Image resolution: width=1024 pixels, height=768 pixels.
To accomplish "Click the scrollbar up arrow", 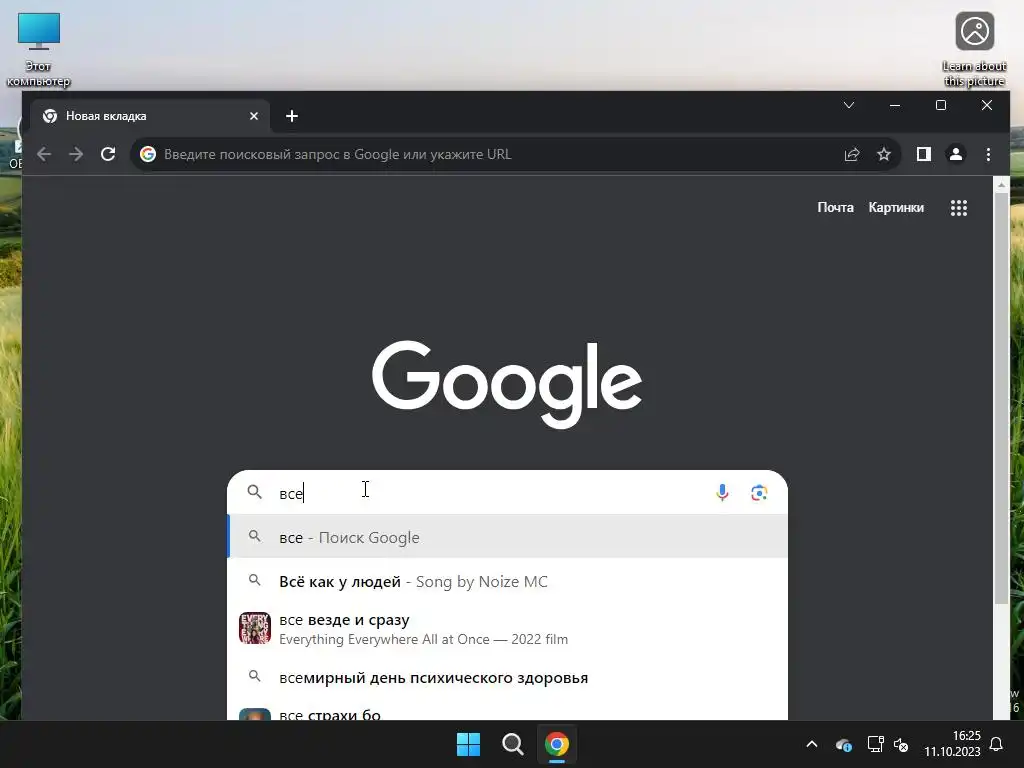I will pos(1001,186).
